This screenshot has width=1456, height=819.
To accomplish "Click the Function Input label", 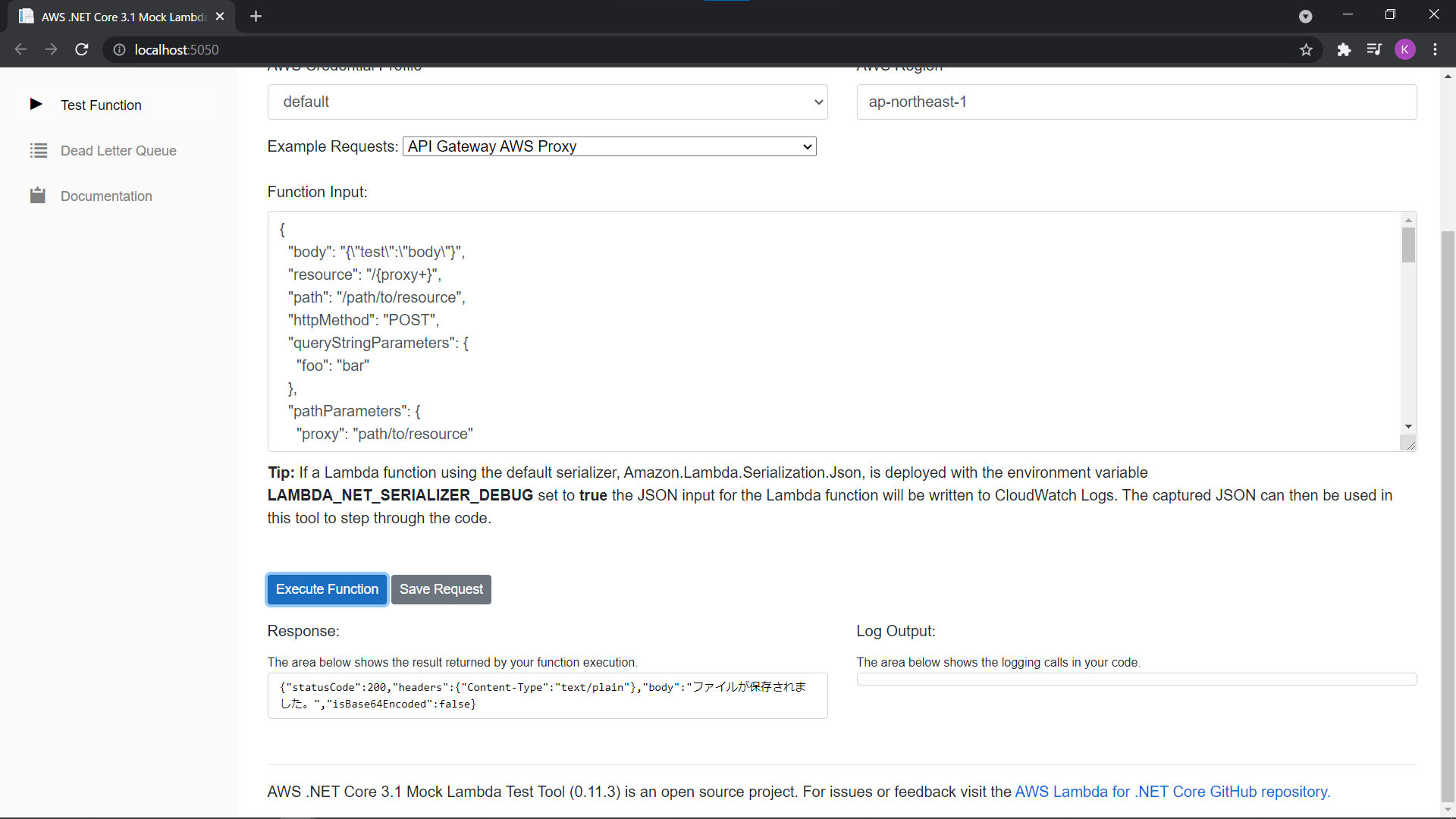I will (x=317, y=192).
